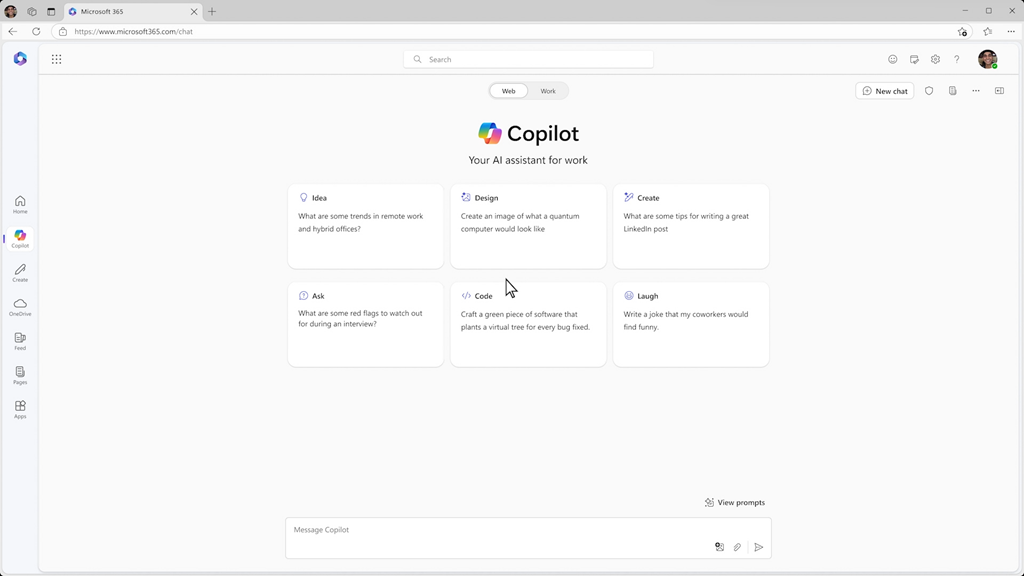1024x576 pixels.
Task: View site information lock icon
Action: coord(63,31)
